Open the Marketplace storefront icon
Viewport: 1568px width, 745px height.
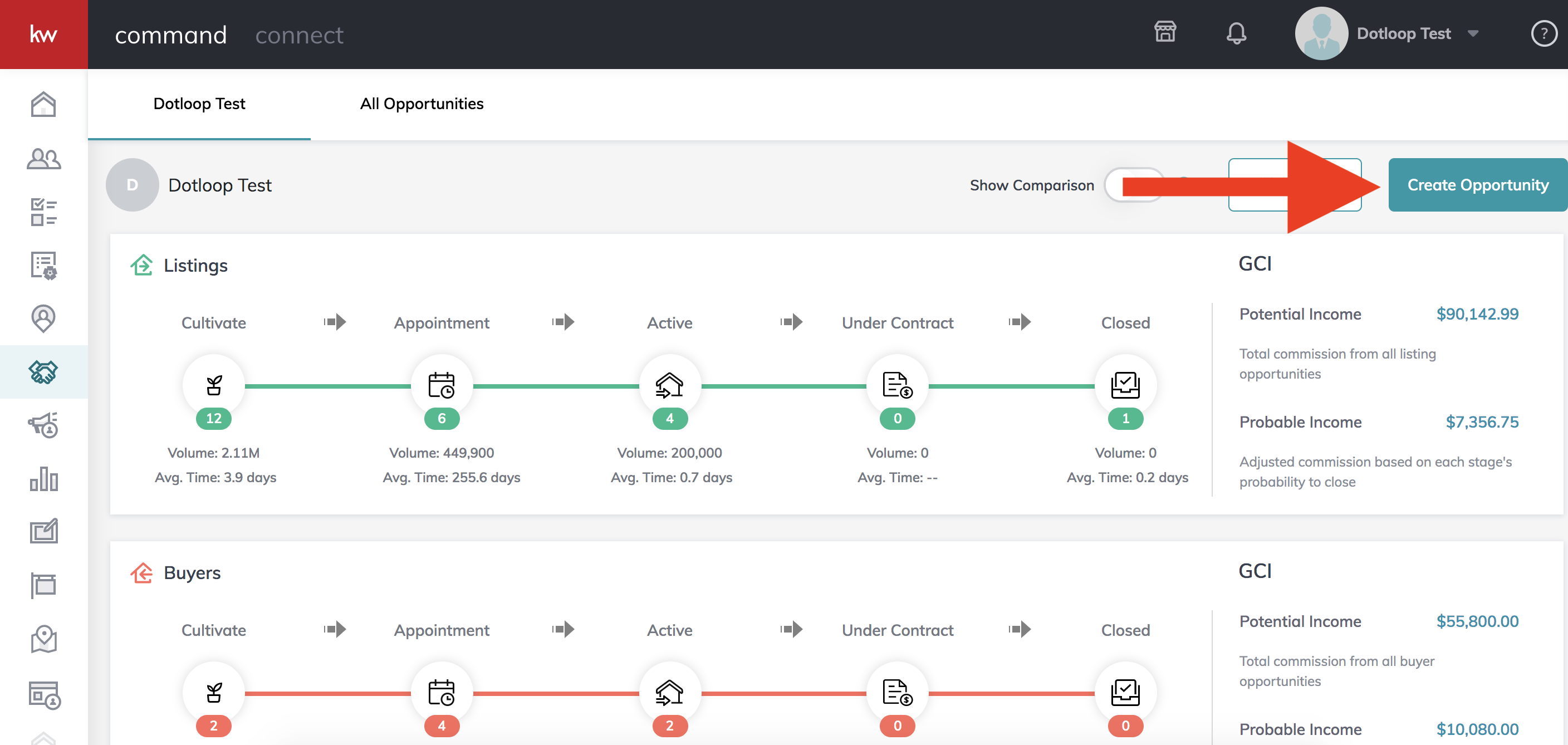click(1165, 33)
